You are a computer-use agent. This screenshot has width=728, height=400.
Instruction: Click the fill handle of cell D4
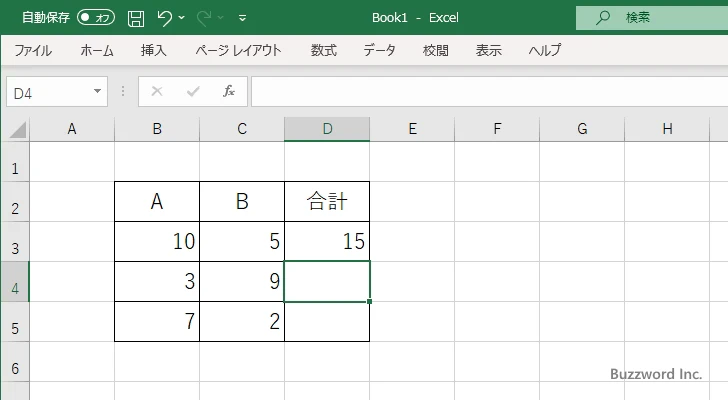pos(369,302)
